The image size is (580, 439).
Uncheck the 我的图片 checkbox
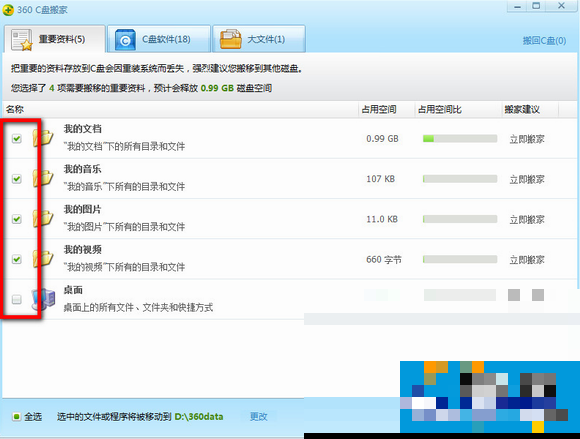(x=16, y=219)
